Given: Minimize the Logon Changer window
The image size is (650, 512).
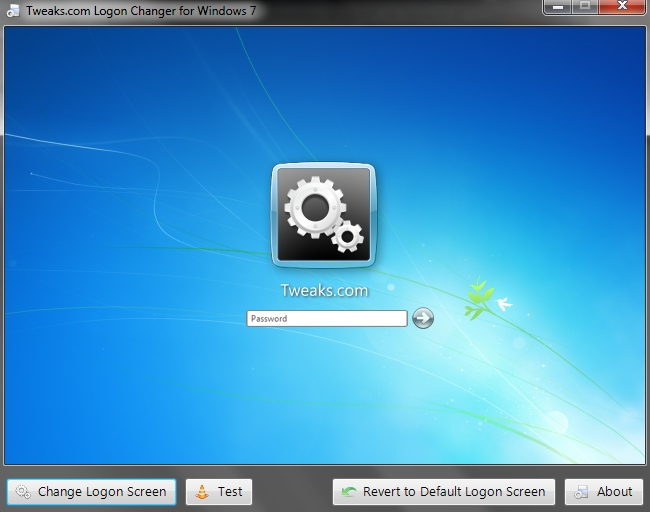Looking at the screenshot, I should tap(558, 7).
